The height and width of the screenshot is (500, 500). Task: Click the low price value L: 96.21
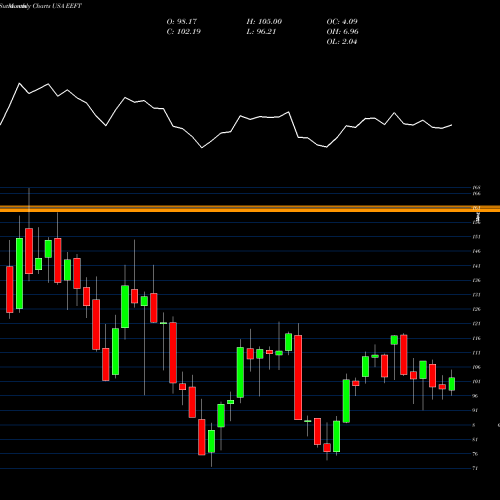click(262, 32)
